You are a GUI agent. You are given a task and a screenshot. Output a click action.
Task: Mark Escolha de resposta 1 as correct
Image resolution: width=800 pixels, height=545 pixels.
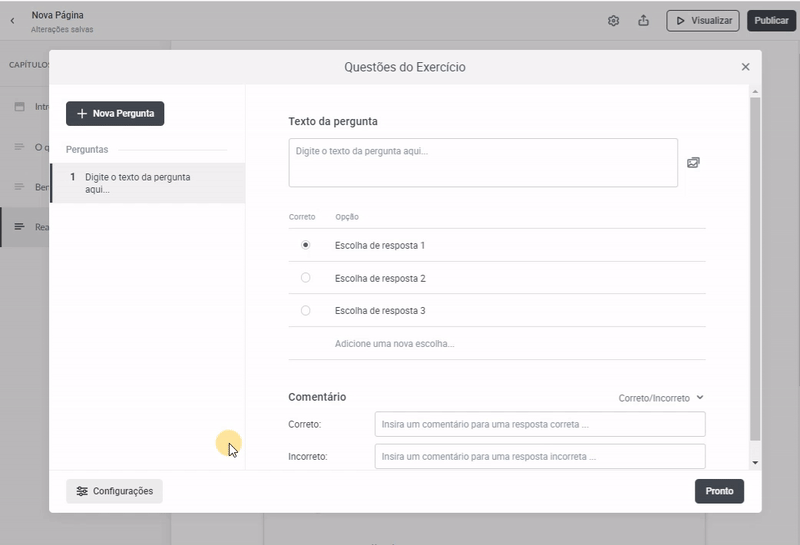coord(306,245)
